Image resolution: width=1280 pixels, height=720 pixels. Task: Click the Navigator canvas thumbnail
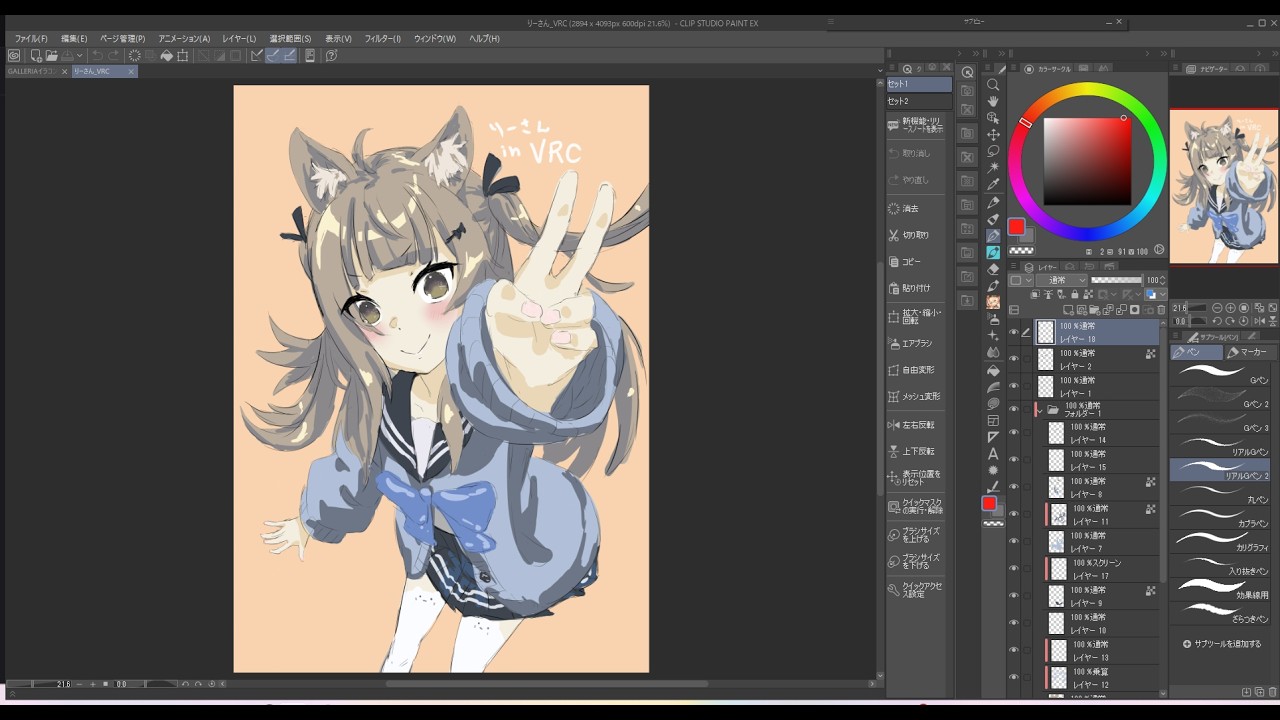click(x=1223, y=187)
